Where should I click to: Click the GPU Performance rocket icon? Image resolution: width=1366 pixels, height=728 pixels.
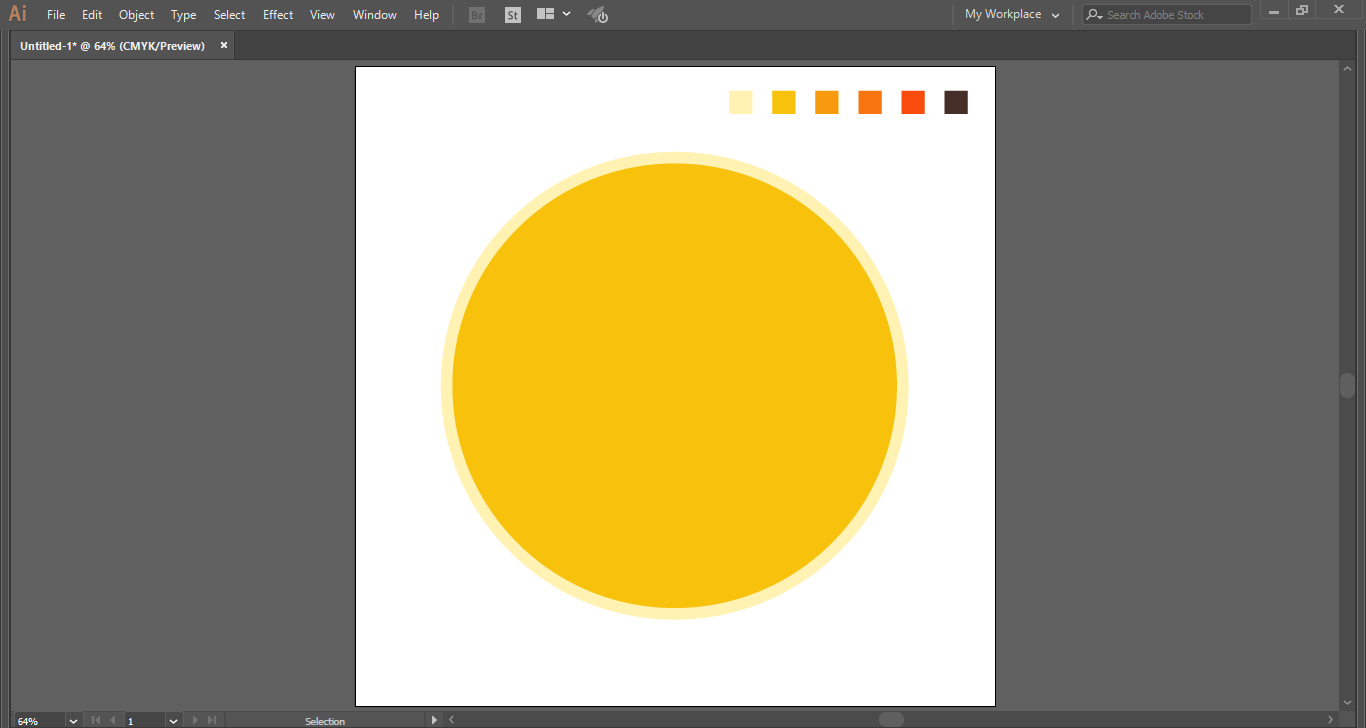[597, 15]
